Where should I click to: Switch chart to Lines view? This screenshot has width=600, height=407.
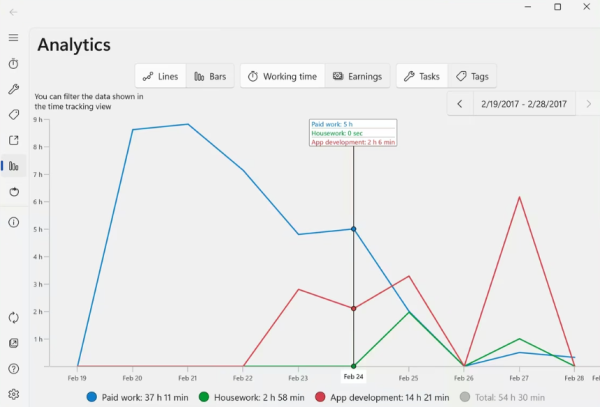pyautogui.click(x=160, y=77)
